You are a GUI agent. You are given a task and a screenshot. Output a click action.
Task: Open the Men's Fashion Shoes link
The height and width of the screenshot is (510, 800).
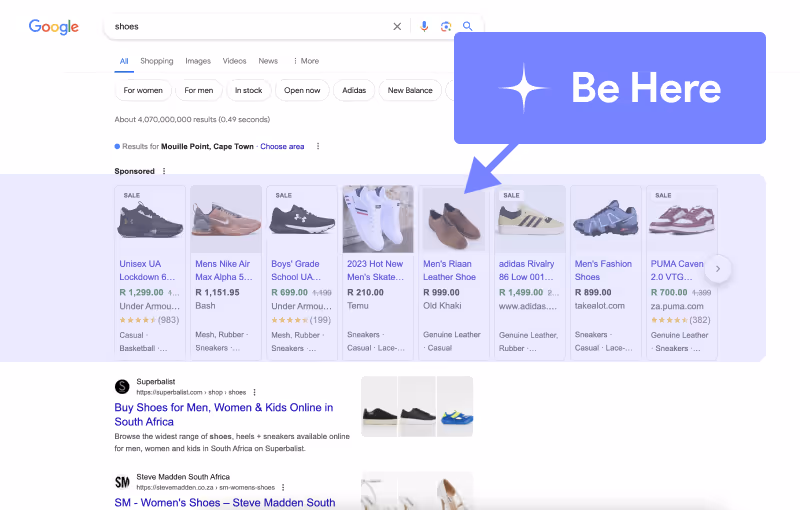(x=603, y=270)
